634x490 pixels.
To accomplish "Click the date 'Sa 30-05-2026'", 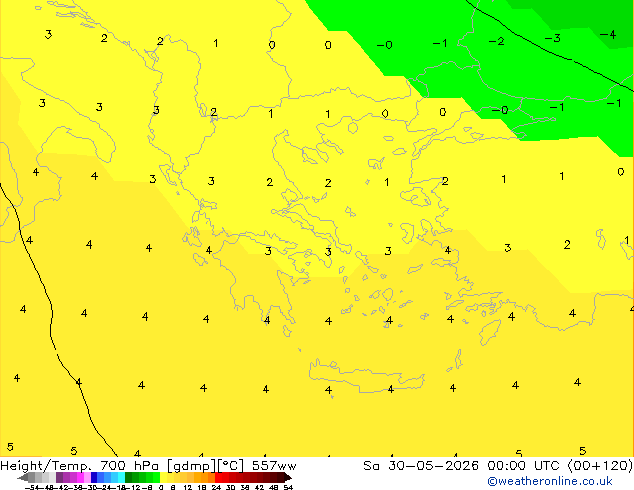I will tap(421, 466).
